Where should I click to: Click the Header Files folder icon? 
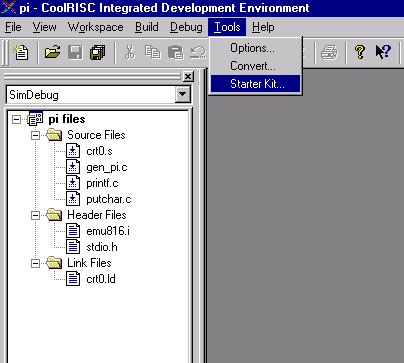point(54,215)
